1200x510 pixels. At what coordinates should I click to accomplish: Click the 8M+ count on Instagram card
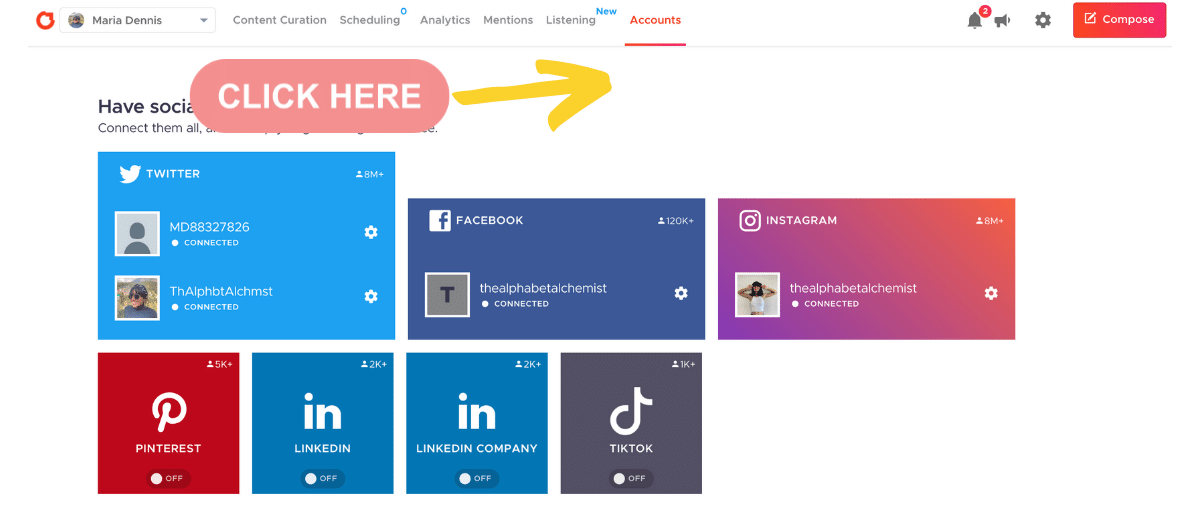[x=990, y=221]
